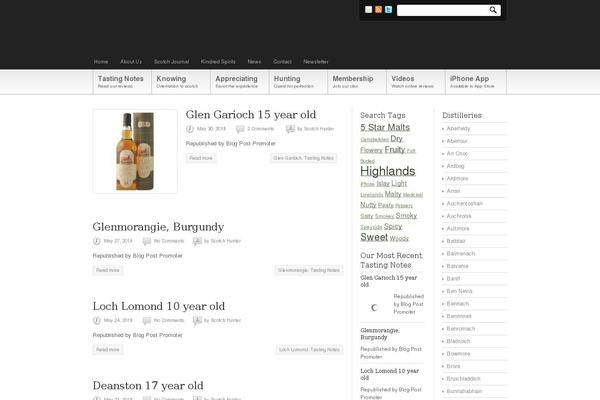Select the Membership tab
600x400 pixels.
(x=357, y=82)
